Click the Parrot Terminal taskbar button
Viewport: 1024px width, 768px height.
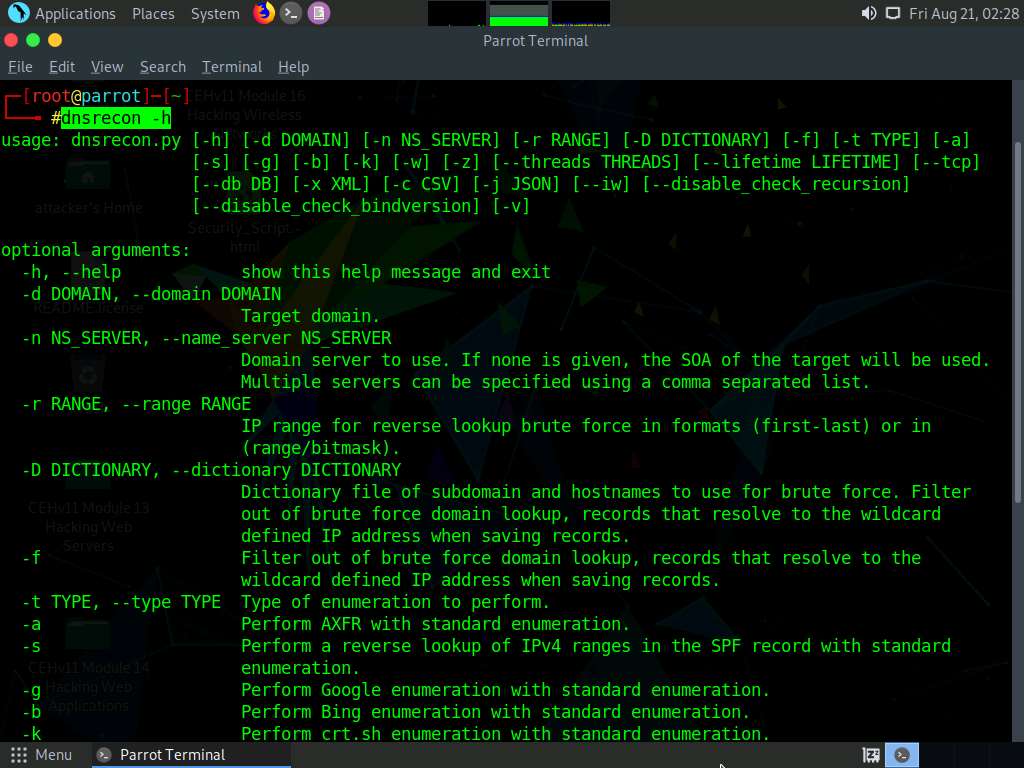(x=189, y=755)
